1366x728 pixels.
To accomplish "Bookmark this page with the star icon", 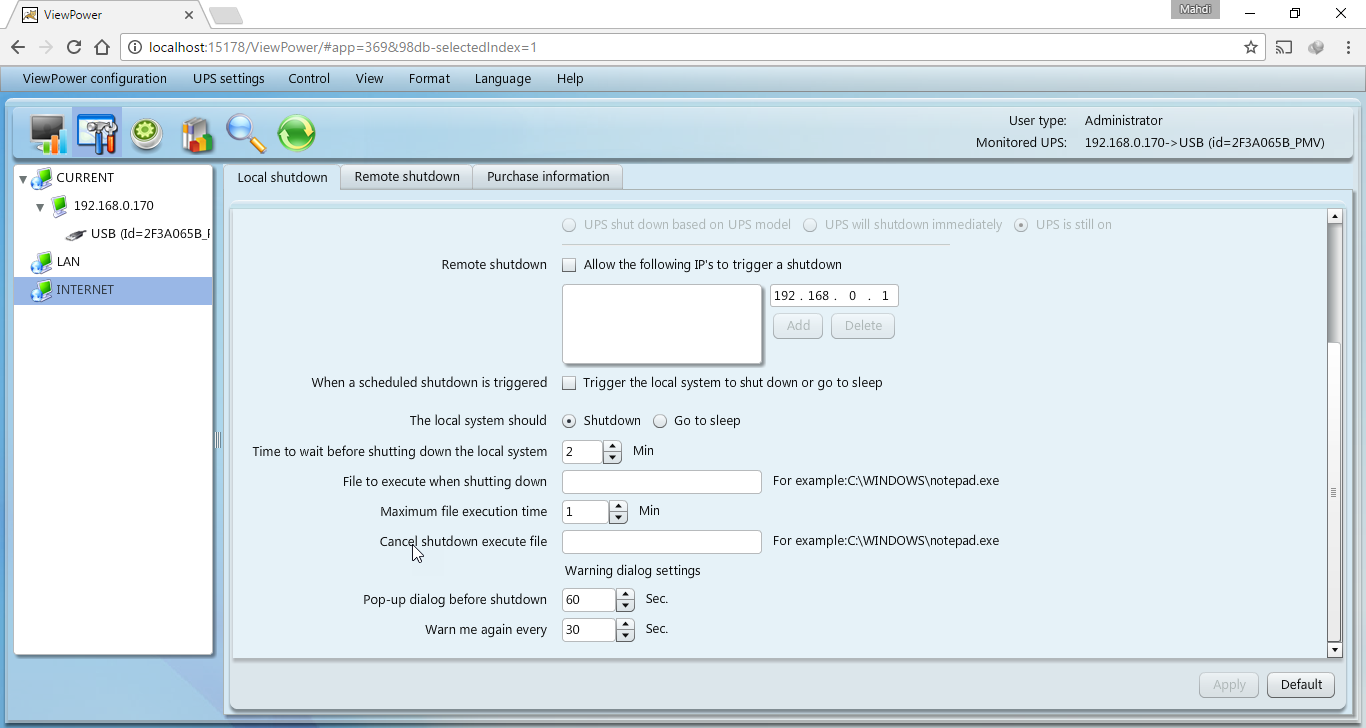I will tap(1250, 47).
